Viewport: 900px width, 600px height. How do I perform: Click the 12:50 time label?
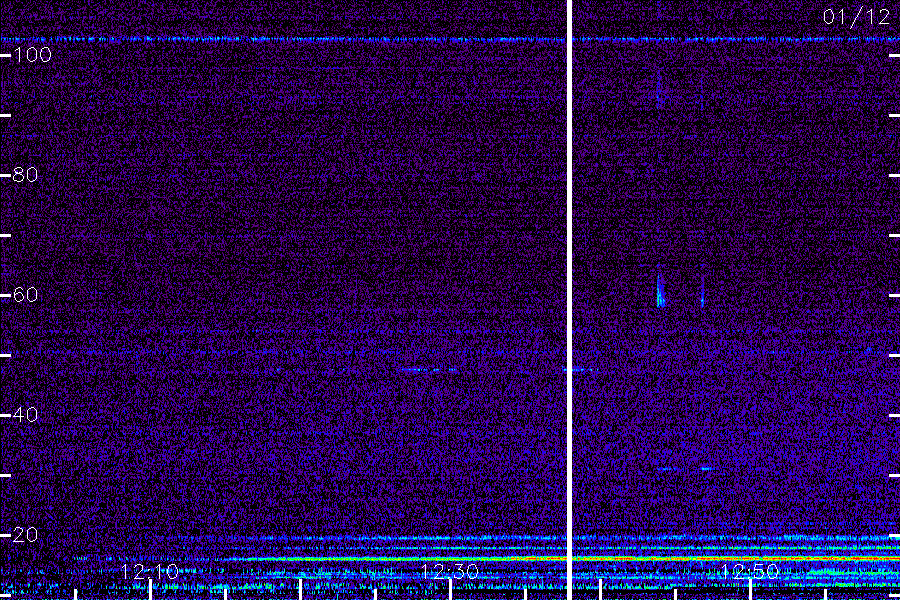click(x=750, y=572)
